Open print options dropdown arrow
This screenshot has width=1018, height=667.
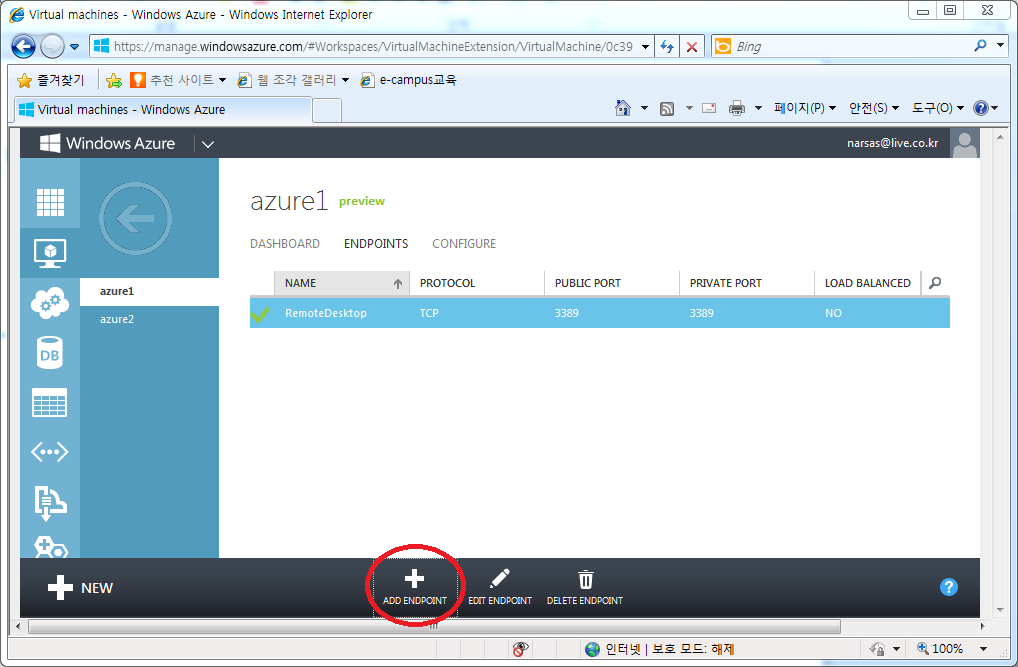tap(758, 108)
